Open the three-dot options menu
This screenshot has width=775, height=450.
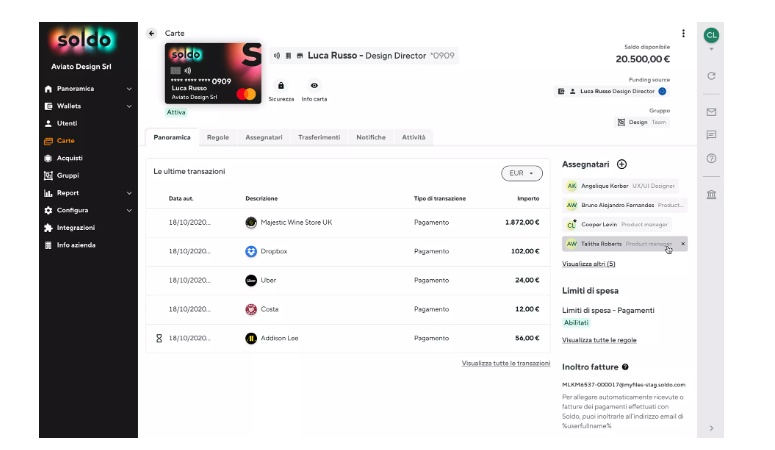tap(684, 33)
